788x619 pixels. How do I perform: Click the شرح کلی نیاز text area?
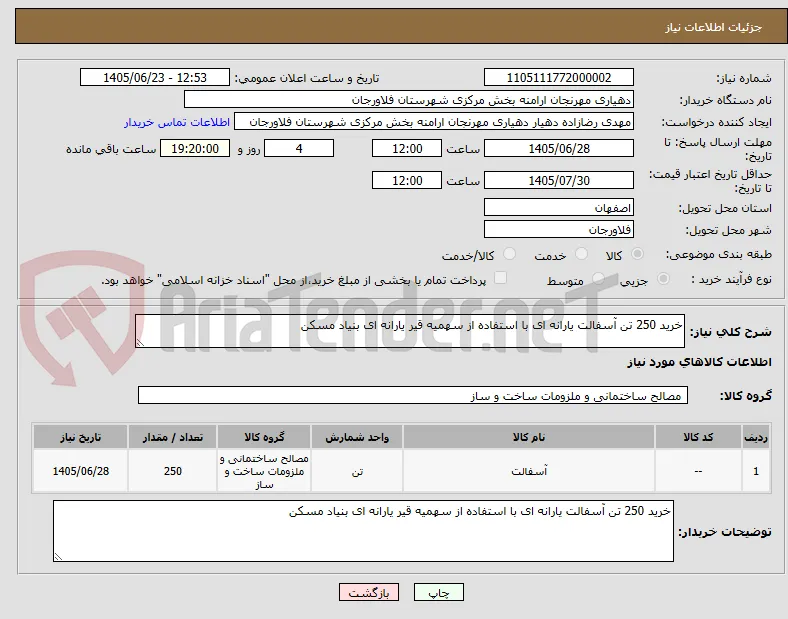410,331
